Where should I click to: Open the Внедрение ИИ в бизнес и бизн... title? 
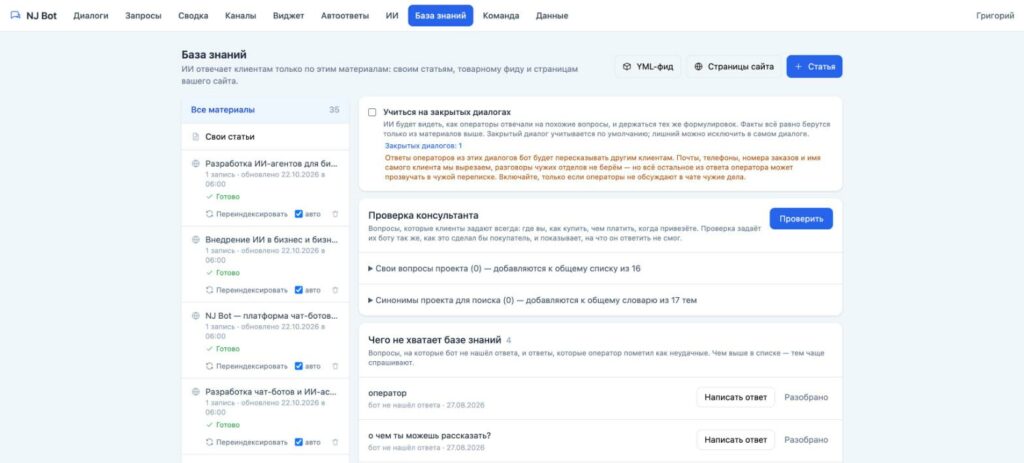click(x=272, y=240)
